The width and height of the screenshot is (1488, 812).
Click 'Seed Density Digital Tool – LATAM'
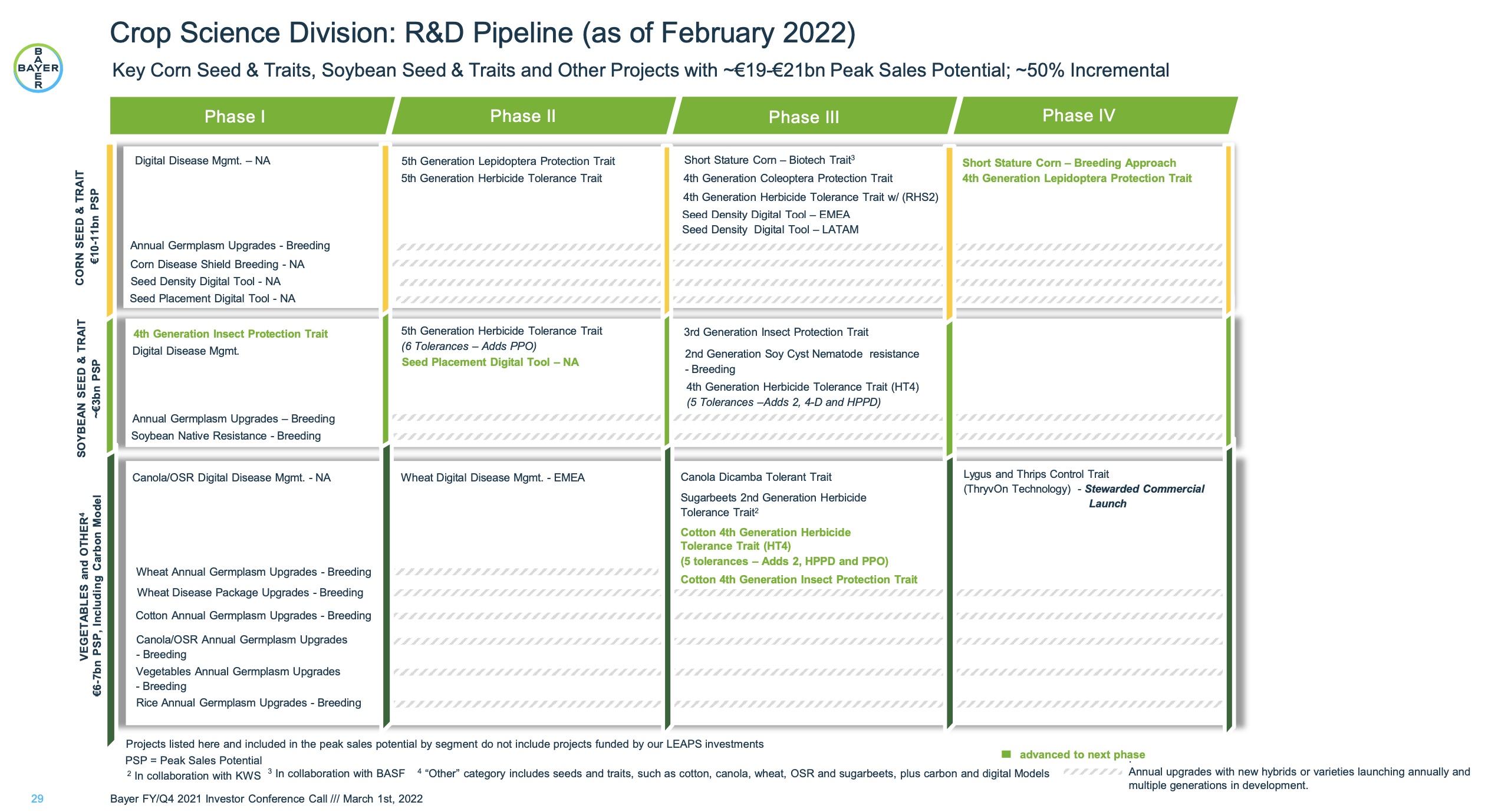pyautogui.click(x=770, y=229)
